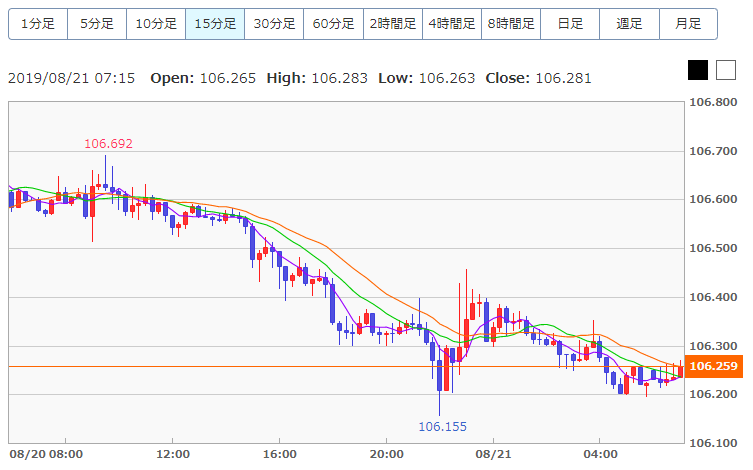Click the active 15分足 tab
The image size is (753, 470).
215,24
